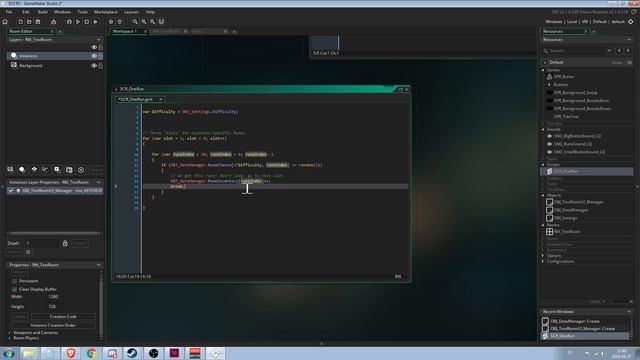Click the Create Path Layer icon
This screenshot has width=640, height=360.
45,170
